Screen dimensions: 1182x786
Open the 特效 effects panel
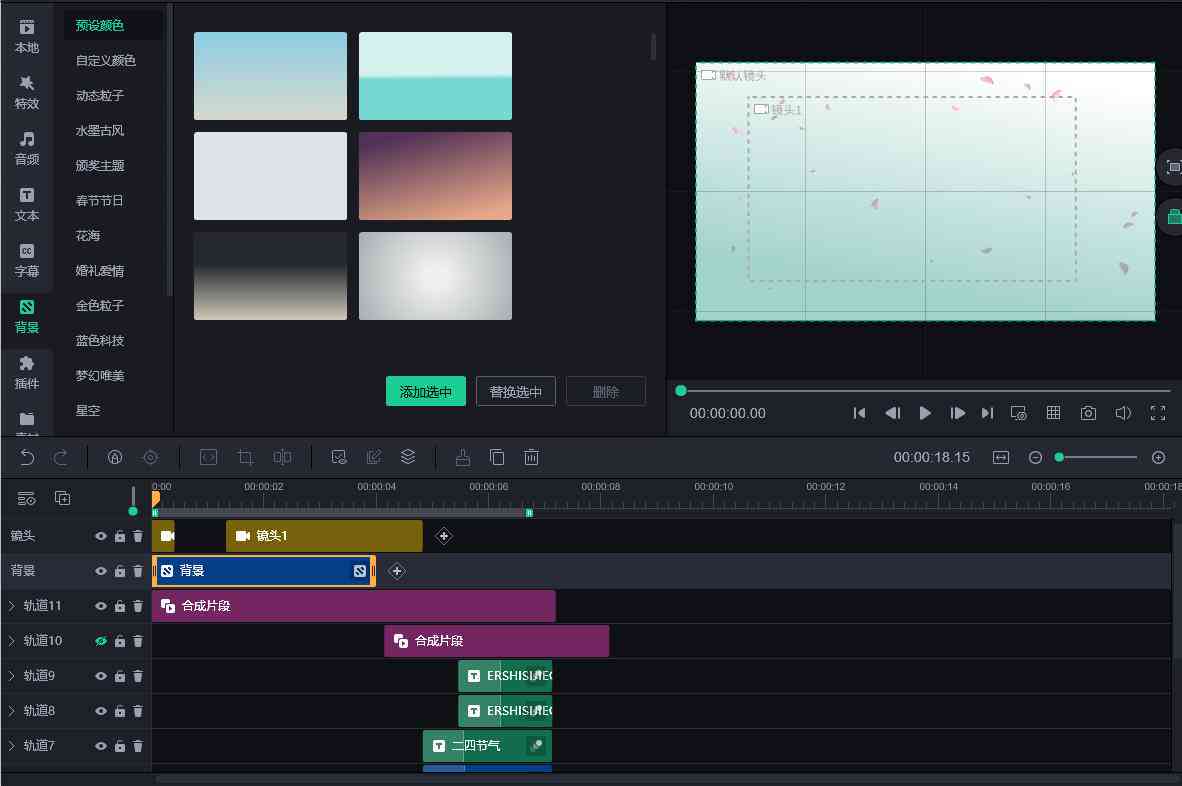coord(26,93)
